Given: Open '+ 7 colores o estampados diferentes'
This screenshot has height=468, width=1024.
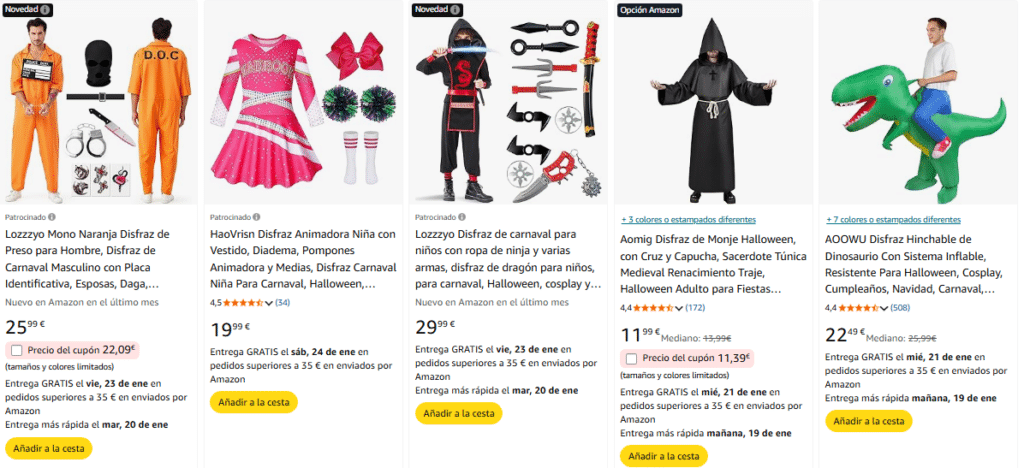Looking at the screenshot, I should [892, 219].
